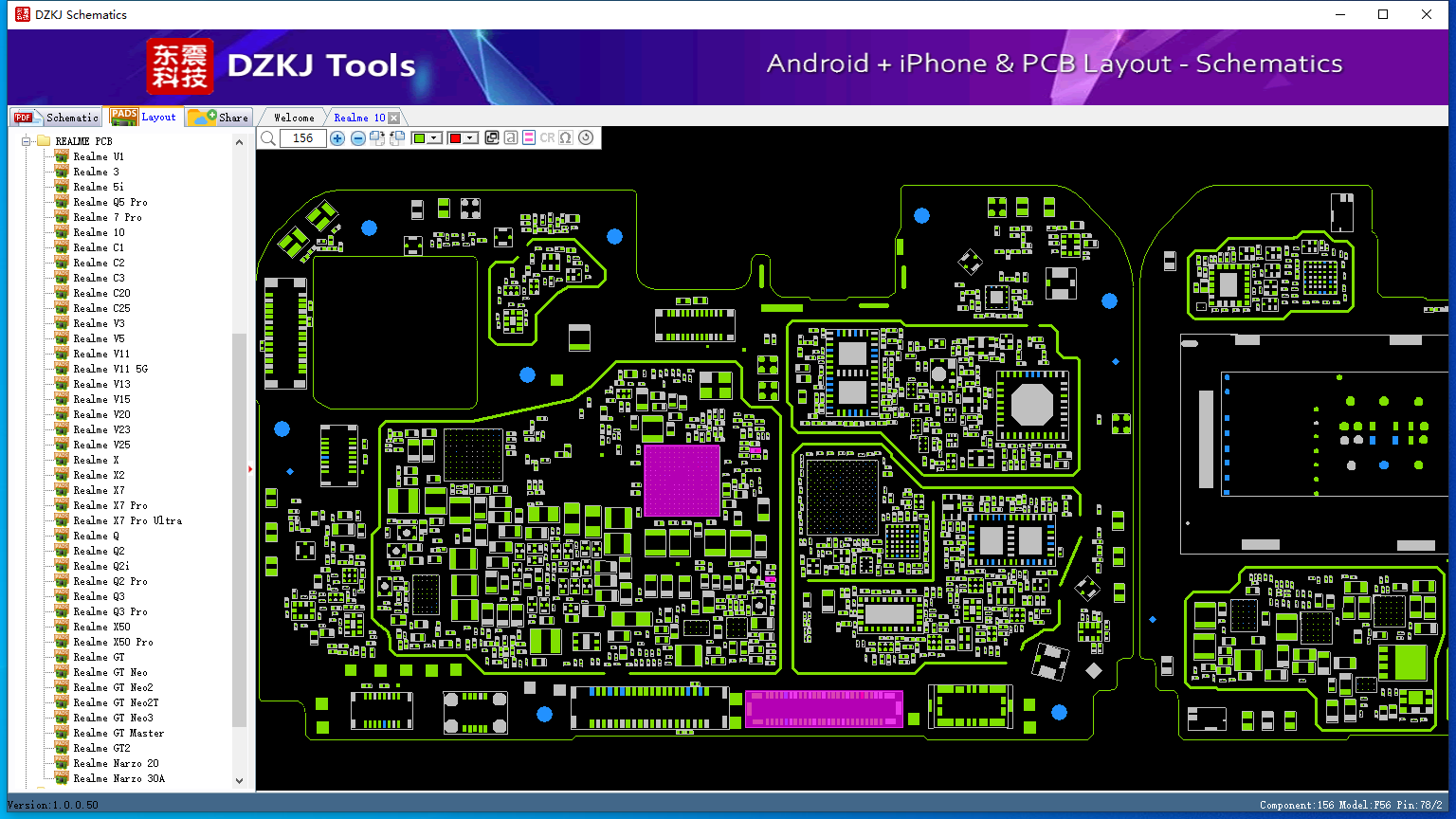This screenshot has height=819, width=1456.
Task: Rotate the board view clockwise
Action: coord(377,138)
